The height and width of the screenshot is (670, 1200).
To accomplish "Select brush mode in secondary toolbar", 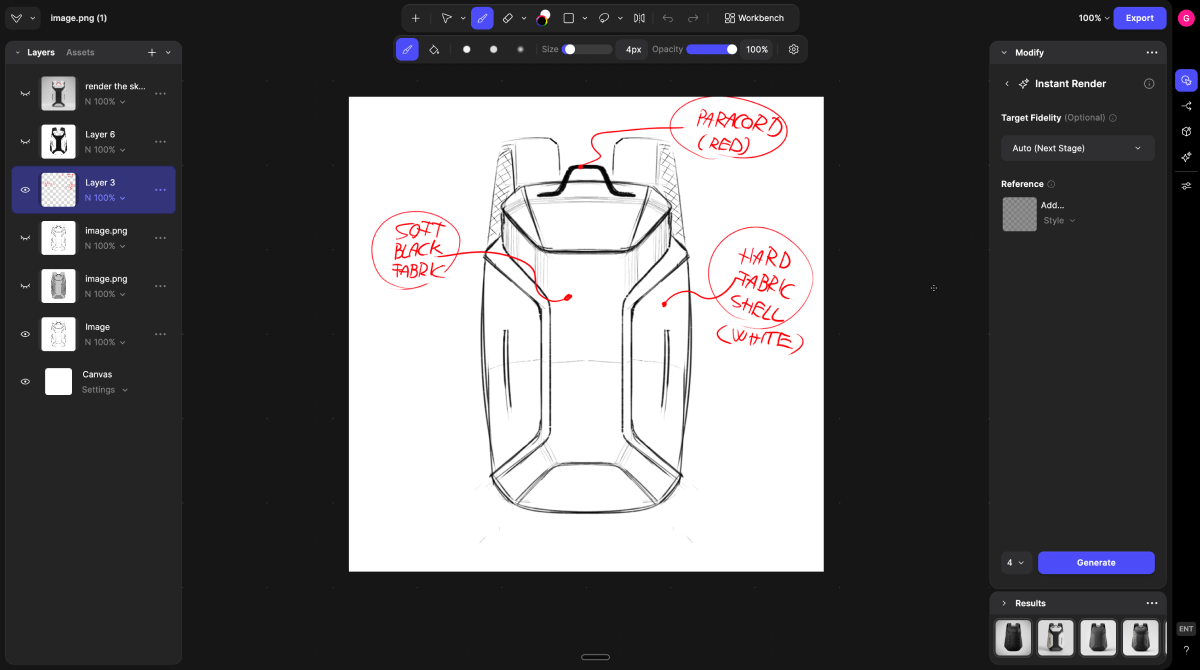I will pyautogui.click(x=407, y=49).
